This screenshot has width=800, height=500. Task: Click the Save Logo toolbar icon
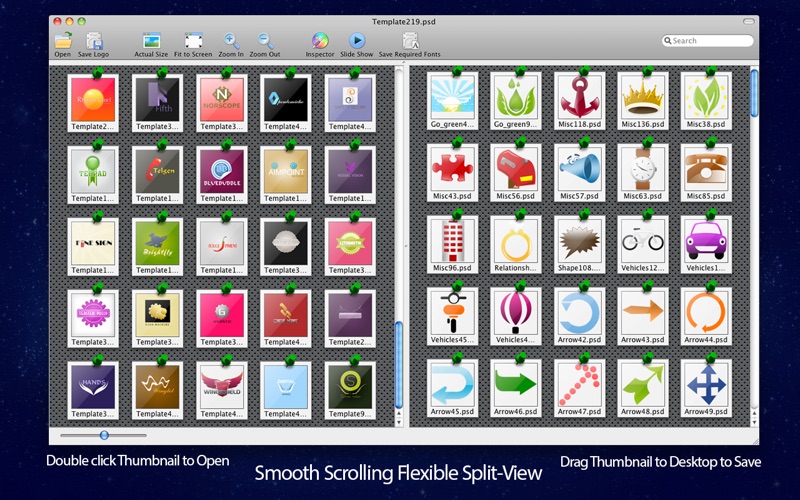pyautogui.click(x=93, y=41)
